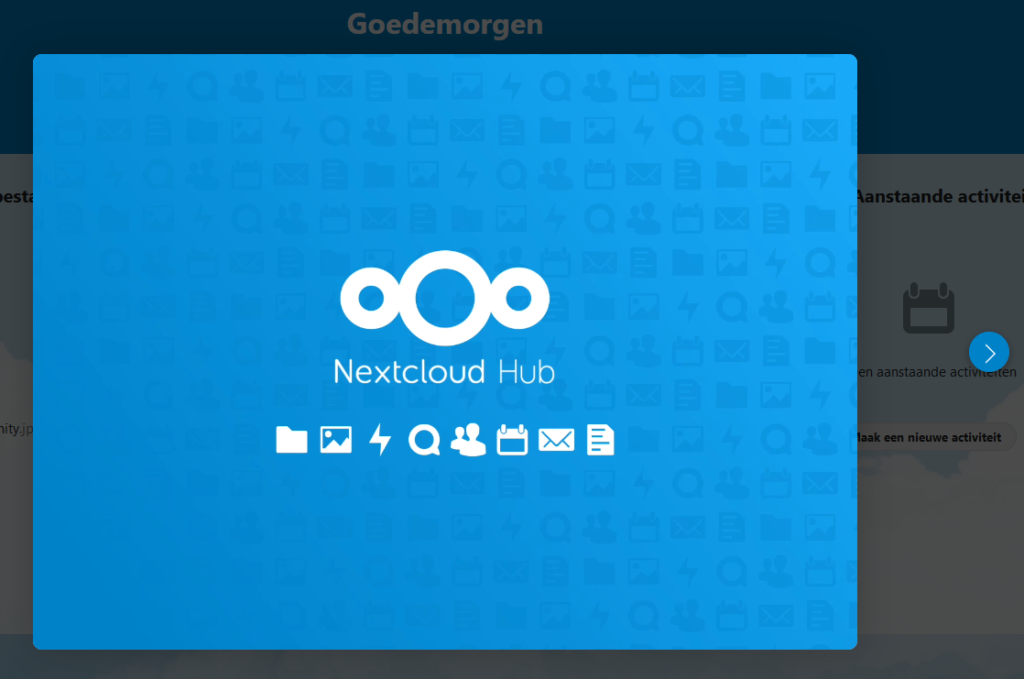Click the small left ring of Nextcloud logo
The height and width of the screenshot is (679, 1024).
pyautogui.click(x=371, y=297)
